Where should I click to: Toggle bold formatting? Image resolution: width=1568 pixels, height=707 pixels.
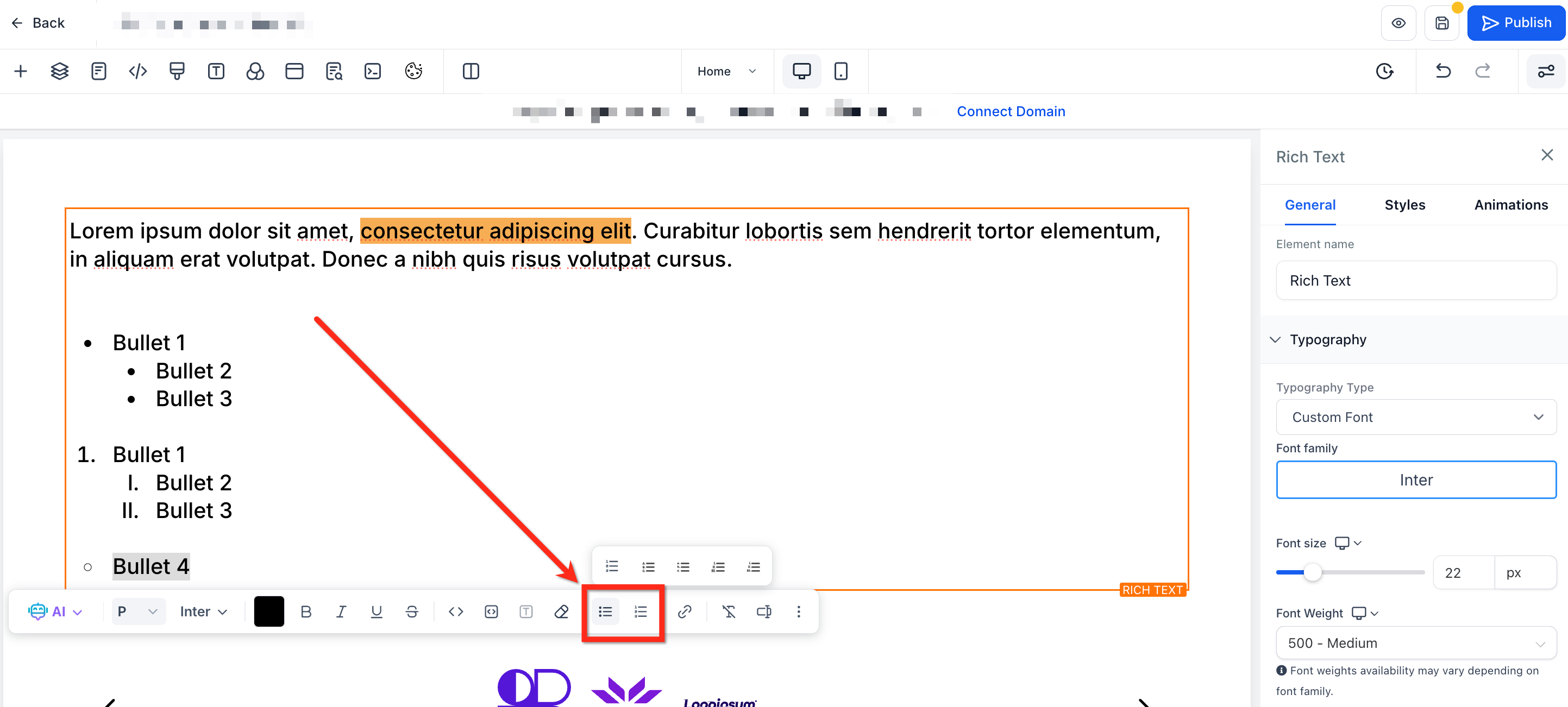306,611
